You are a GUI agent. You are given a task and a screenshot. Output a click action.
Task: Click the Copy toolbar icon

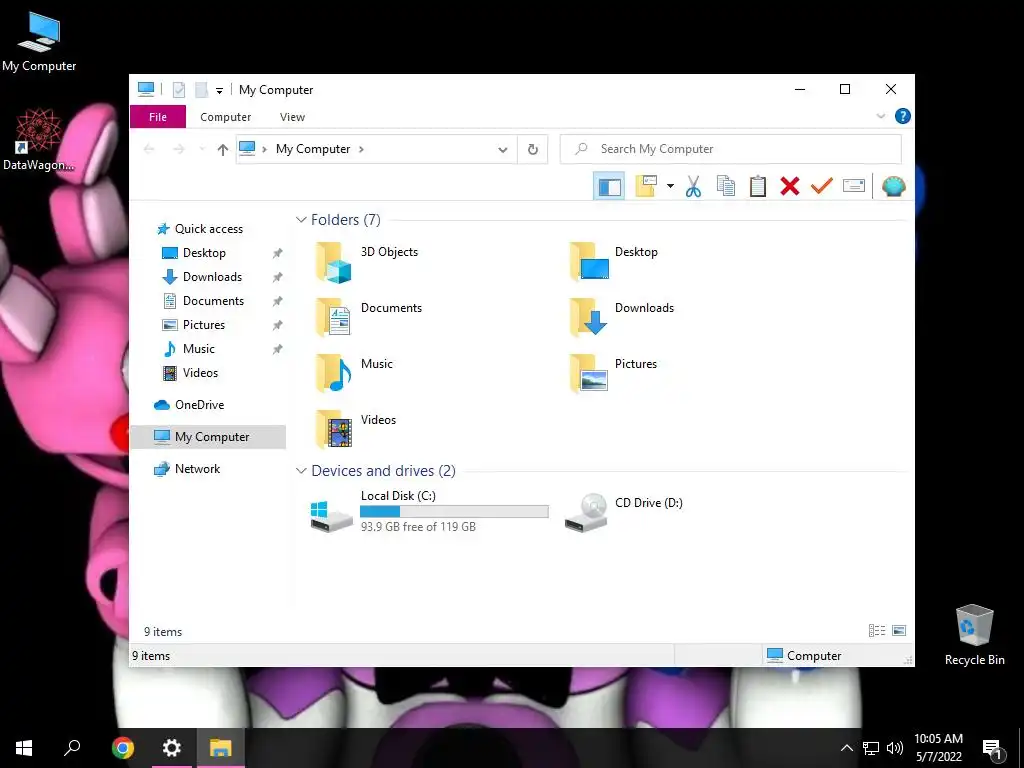click(726, 186)
